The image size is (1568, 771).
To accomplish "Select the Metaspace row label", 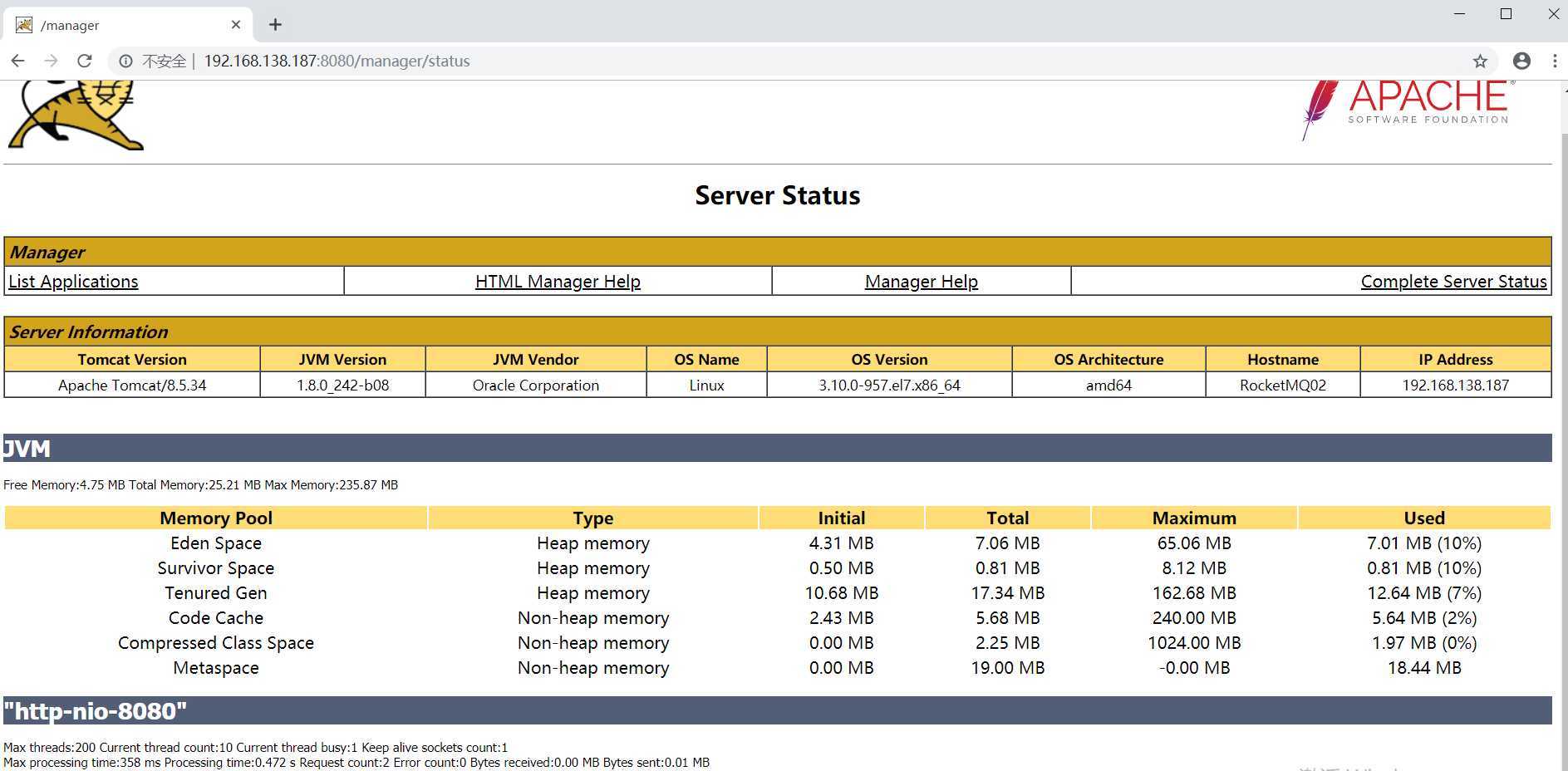I will (216, 668).
